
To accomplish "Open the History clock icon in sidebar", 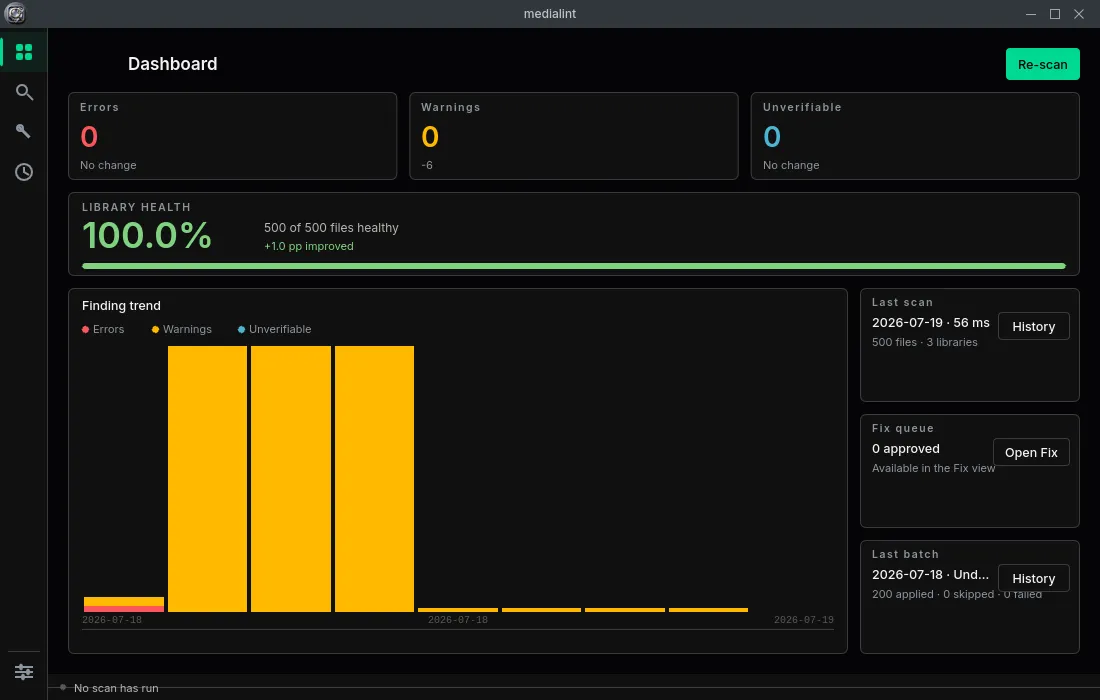I will 24,172.
